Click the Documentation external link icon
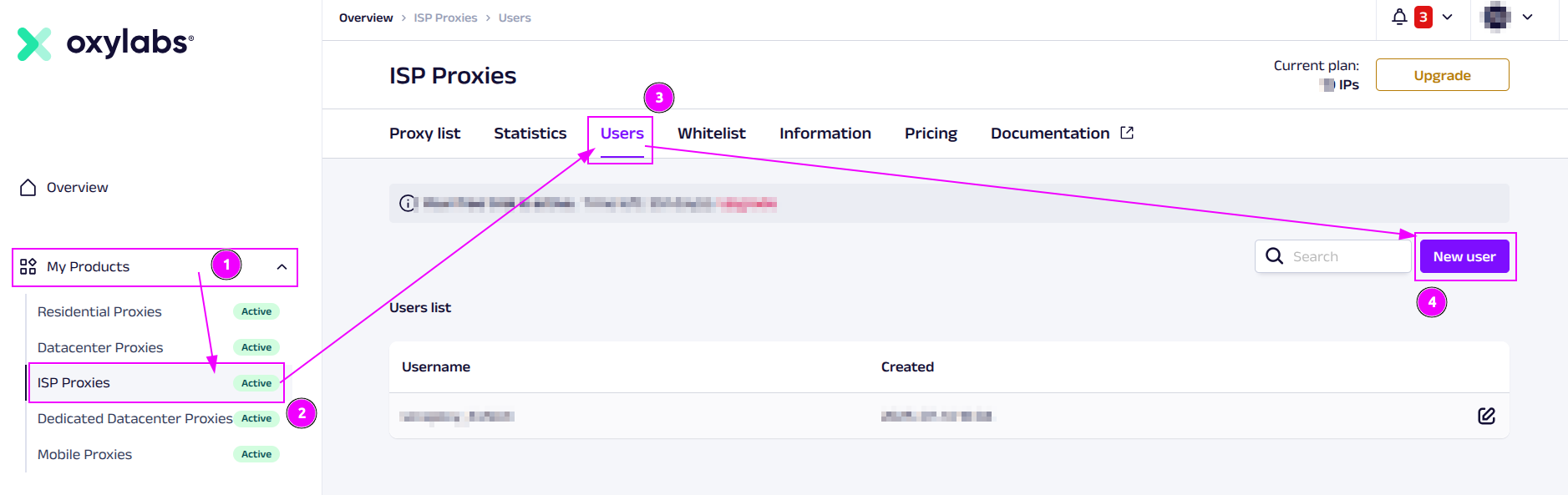Screen dimensions: 1568x495 coord(1127,133)
